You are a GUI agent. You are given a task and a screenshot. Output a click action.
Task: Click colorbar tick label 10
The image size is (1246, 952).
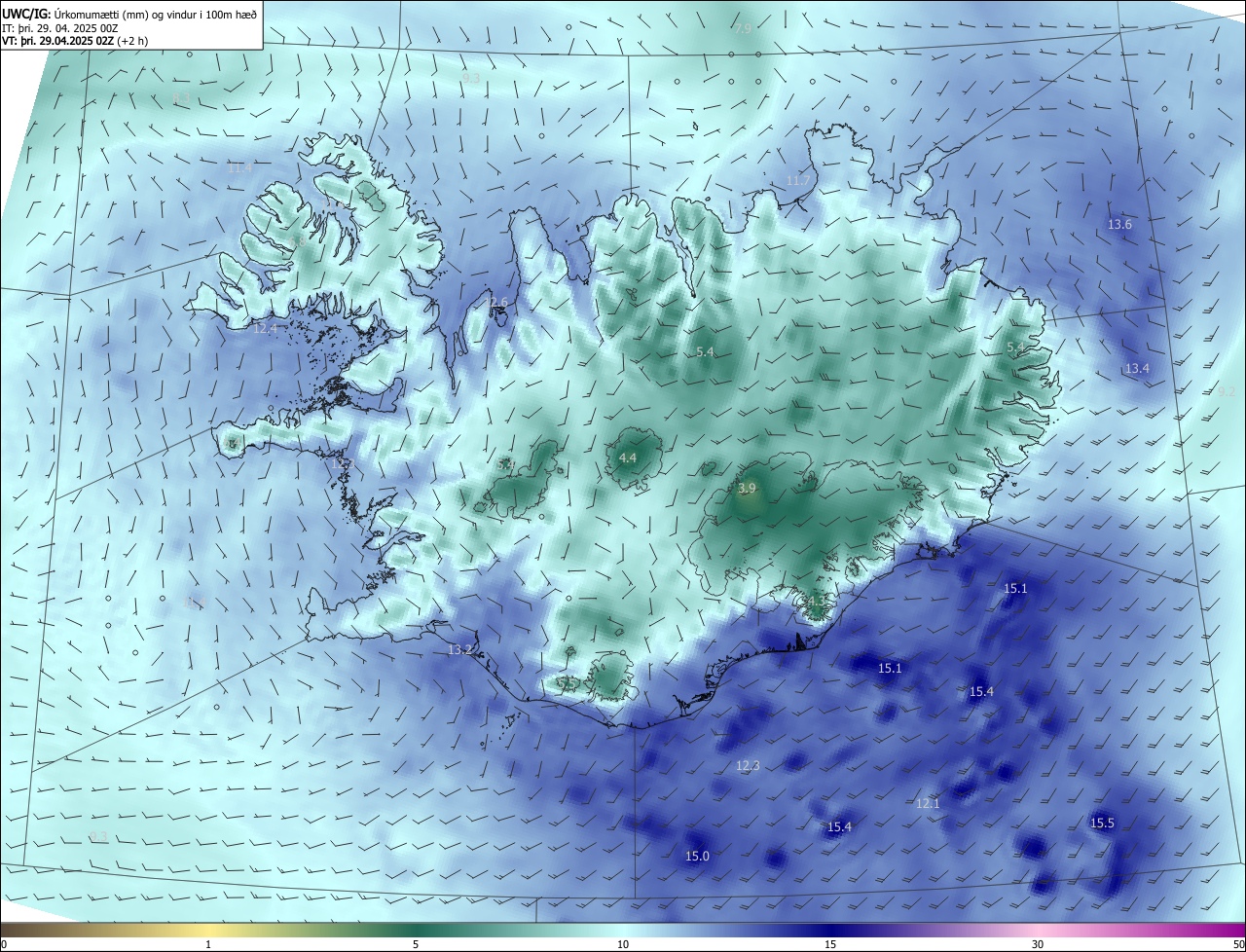(623, 944)
